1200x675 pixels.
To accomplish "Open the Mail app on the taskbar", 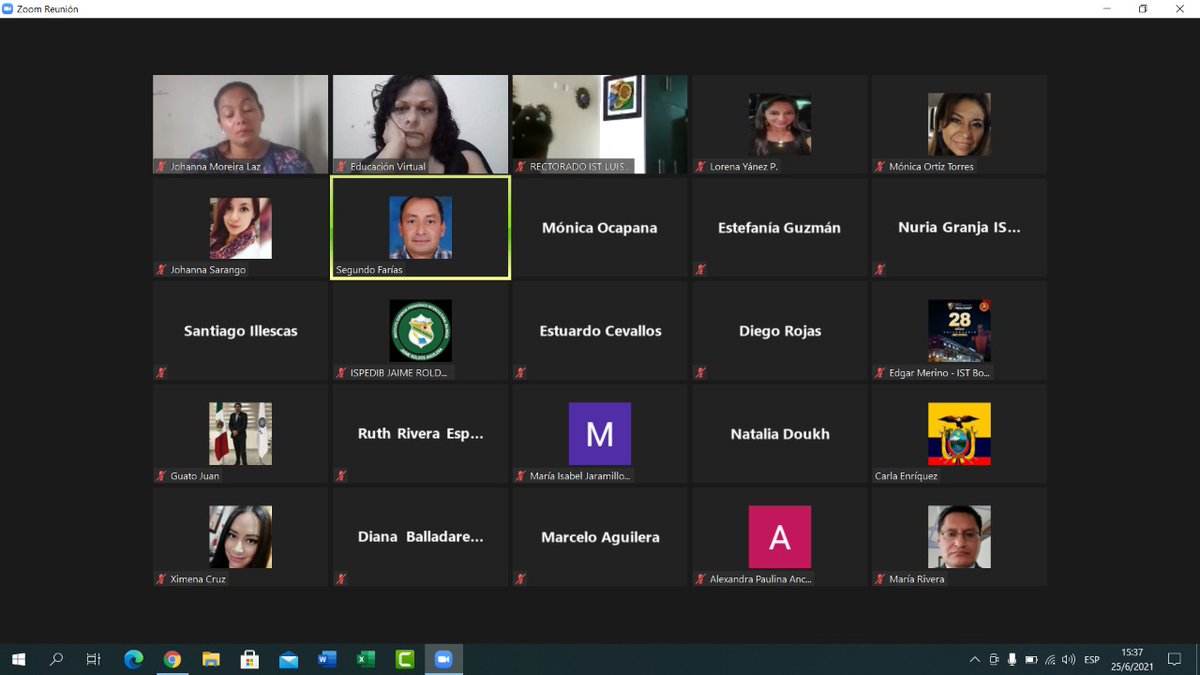I will [288, 659].
